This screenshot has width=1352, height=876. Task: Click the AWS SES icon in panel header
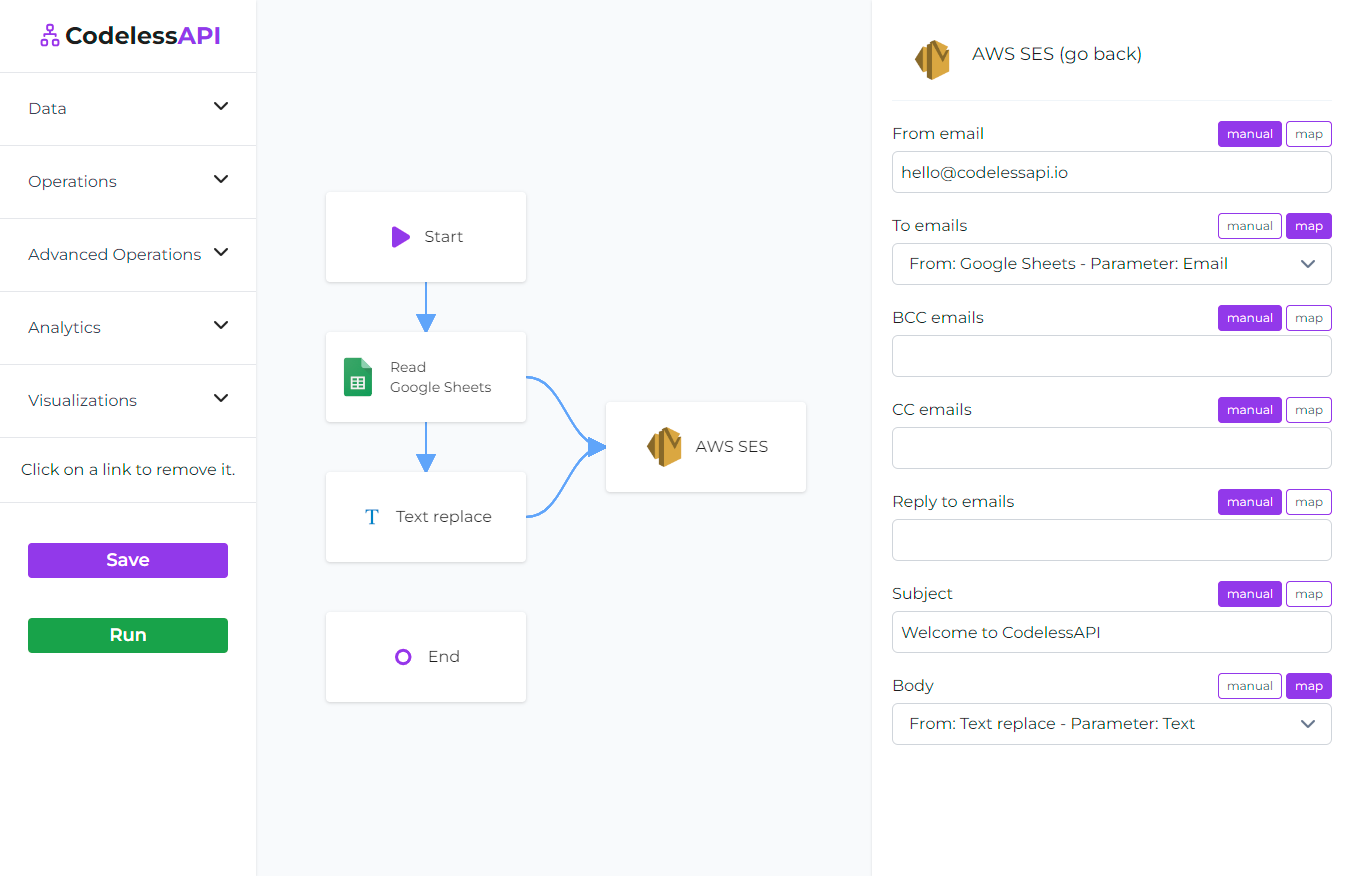(932, 60)
